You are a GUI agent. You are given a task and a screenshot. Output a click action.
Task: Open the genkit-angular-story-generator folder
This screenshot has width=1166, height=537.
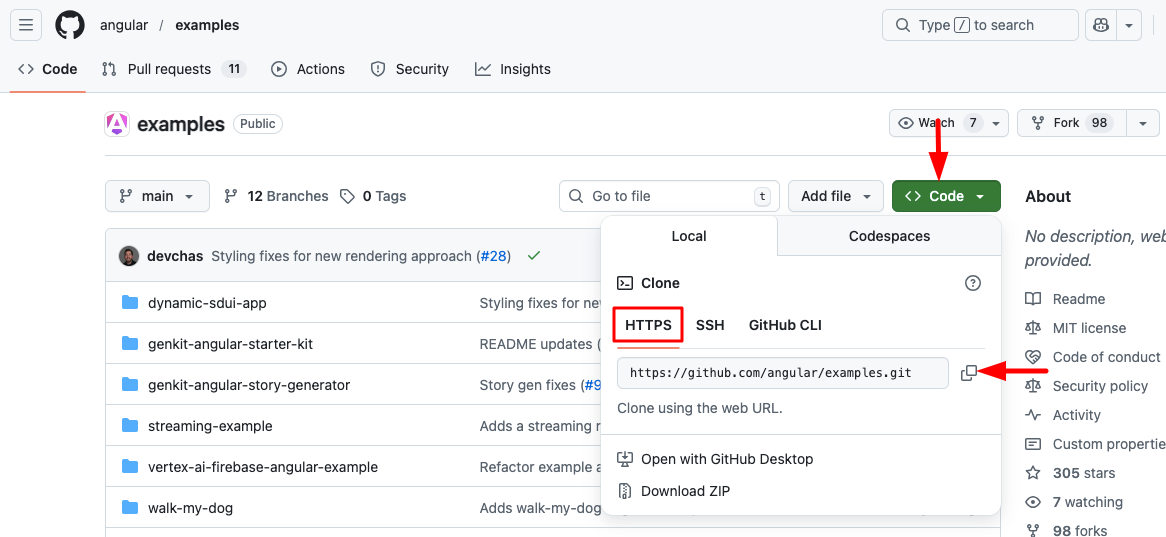[249, 385]
